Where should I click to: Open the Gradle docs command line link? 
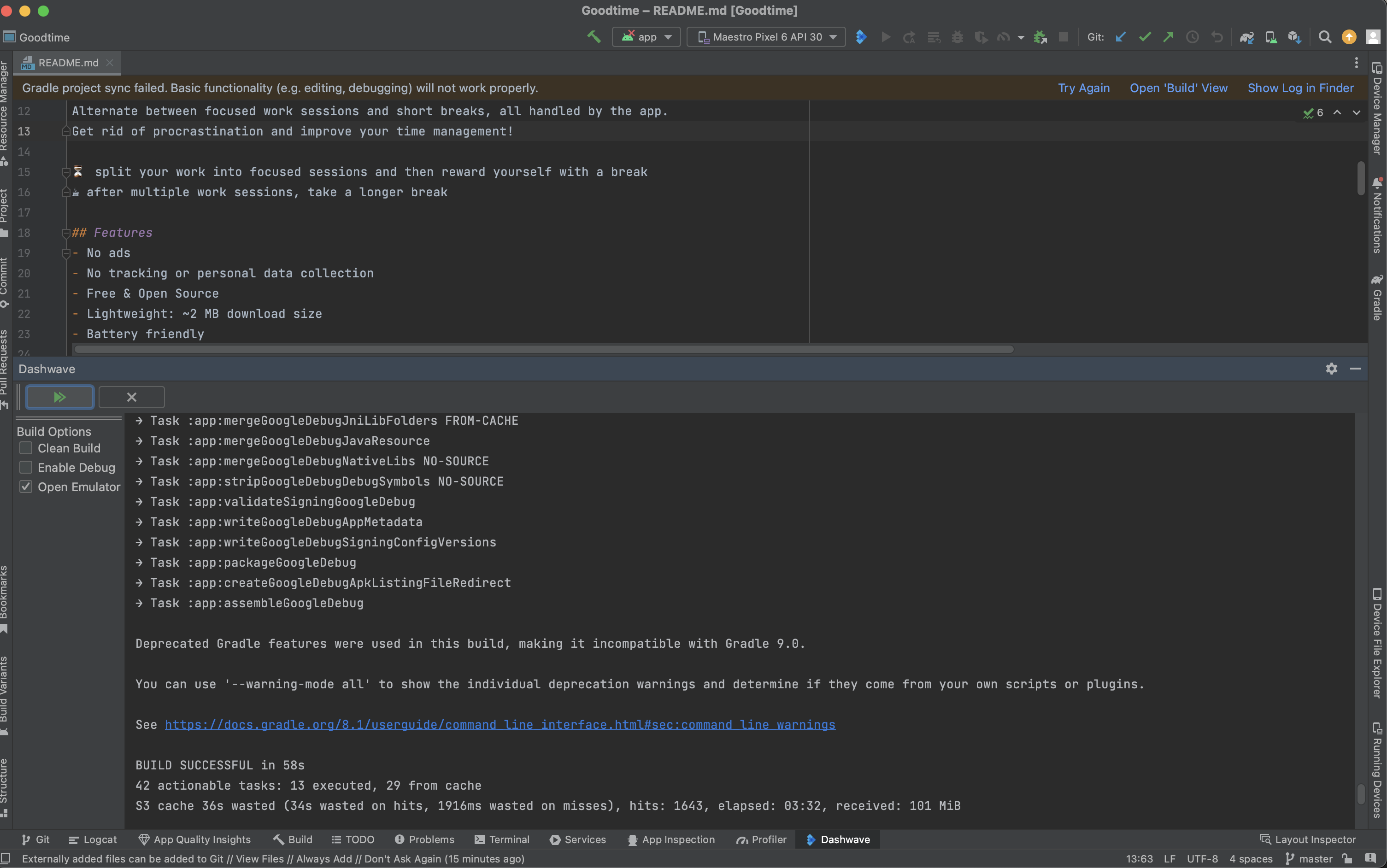[500, 724]
